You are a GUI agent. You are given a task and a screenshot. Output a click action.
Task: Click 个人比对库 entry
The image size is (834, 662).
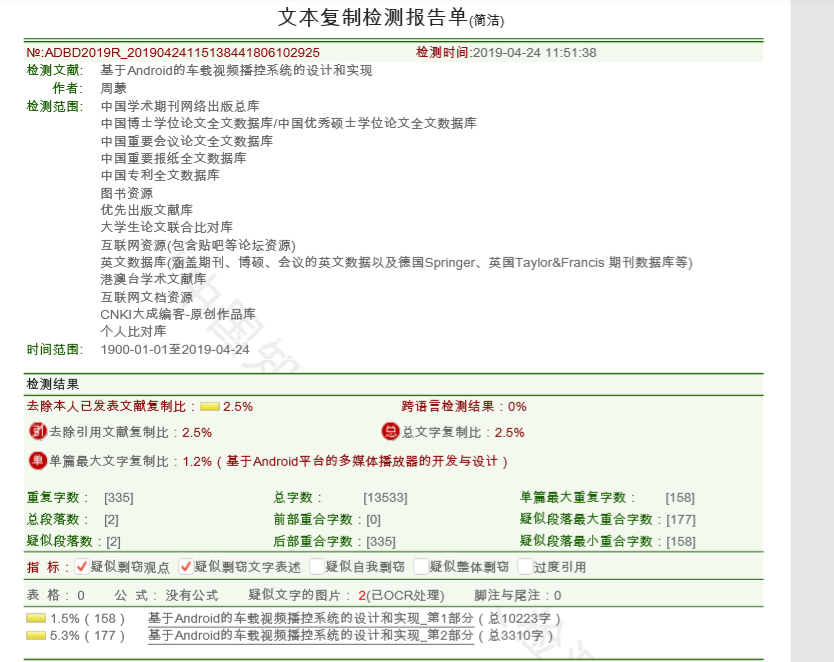click(134, 331)
